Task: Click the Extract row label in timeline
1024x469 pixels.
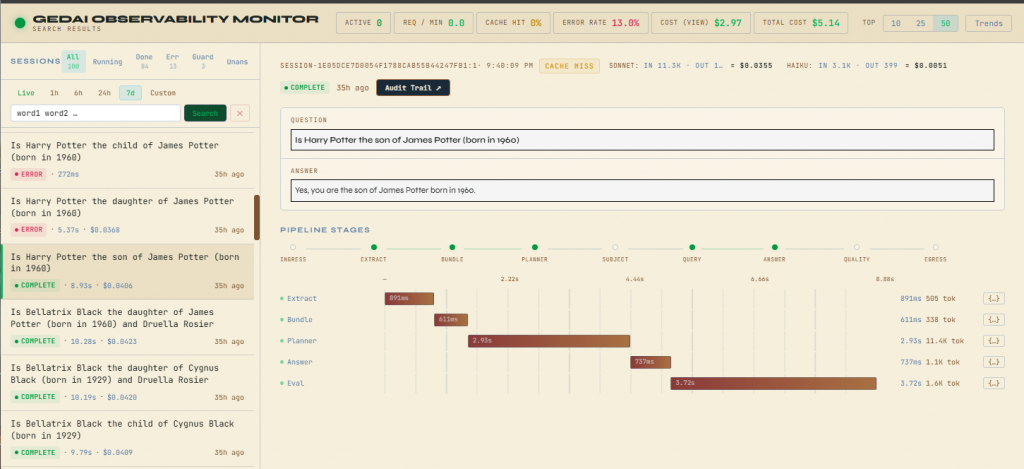Action: click(x=302, y=299)
